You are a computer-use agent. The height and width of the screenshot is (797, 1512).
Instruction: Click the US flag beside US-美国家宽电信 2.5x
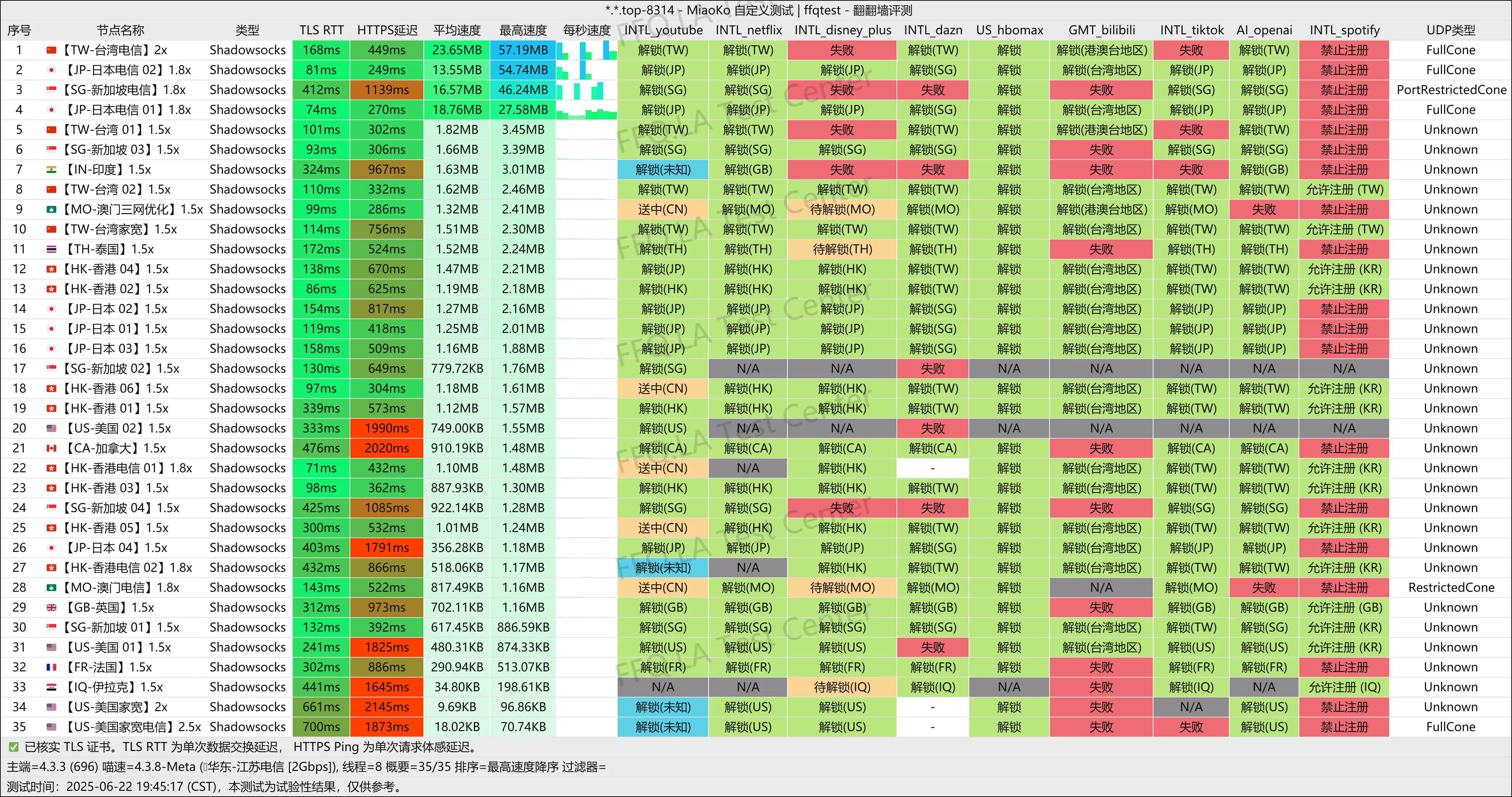pos(51,727)
